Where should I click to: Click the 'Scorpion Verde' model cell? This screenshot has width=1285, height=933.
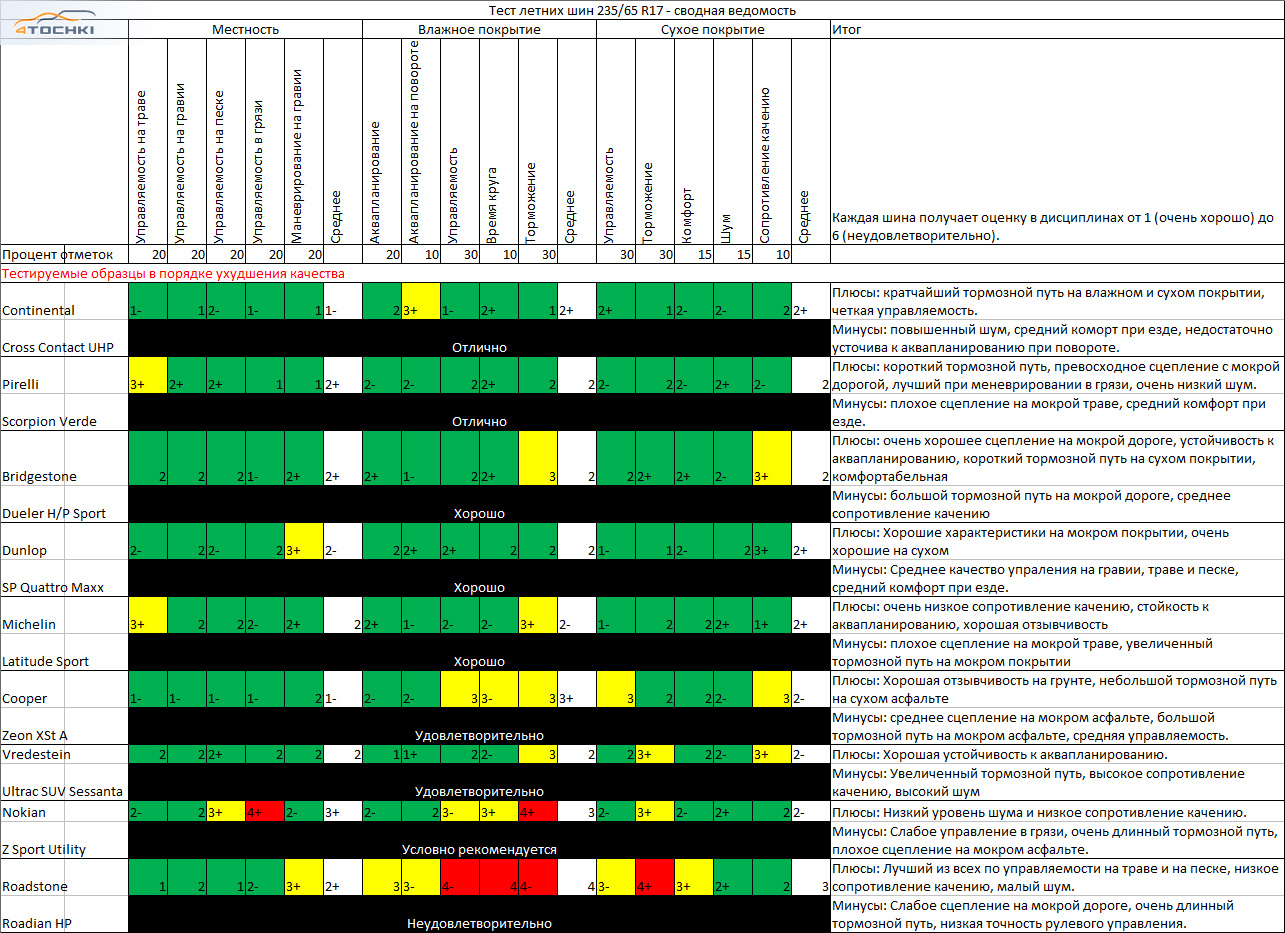[x=49, y=421]
